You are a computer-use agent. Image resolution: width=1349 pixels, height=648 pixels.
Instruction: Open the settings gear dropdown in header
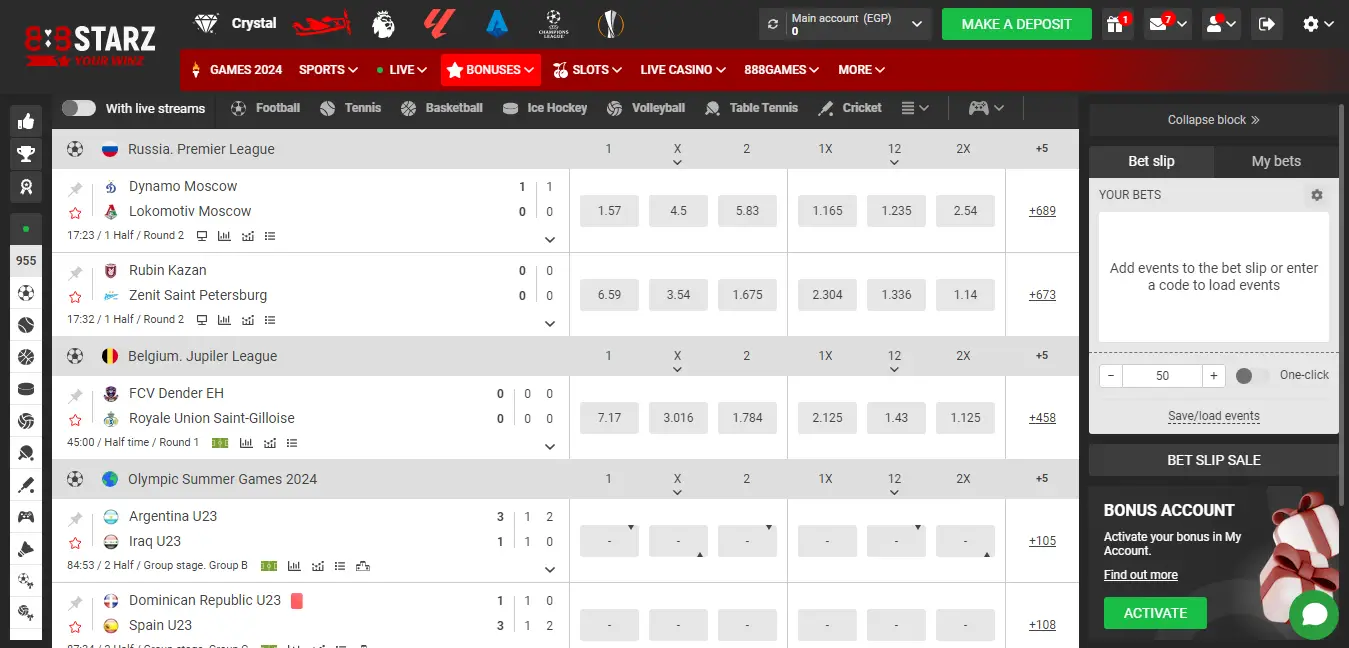(1318, 24)
